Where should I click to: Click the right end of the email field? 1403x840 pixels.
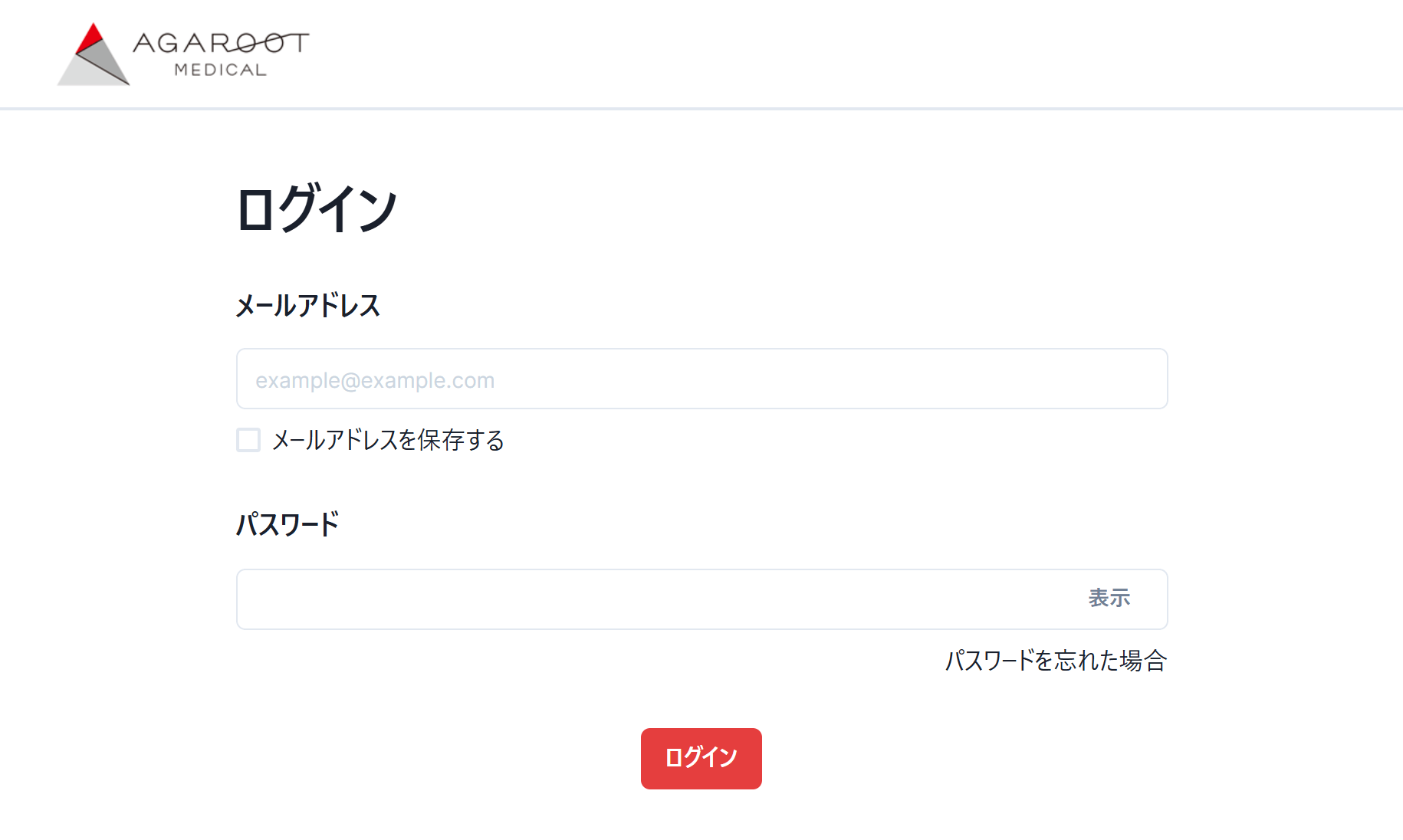1142,379
